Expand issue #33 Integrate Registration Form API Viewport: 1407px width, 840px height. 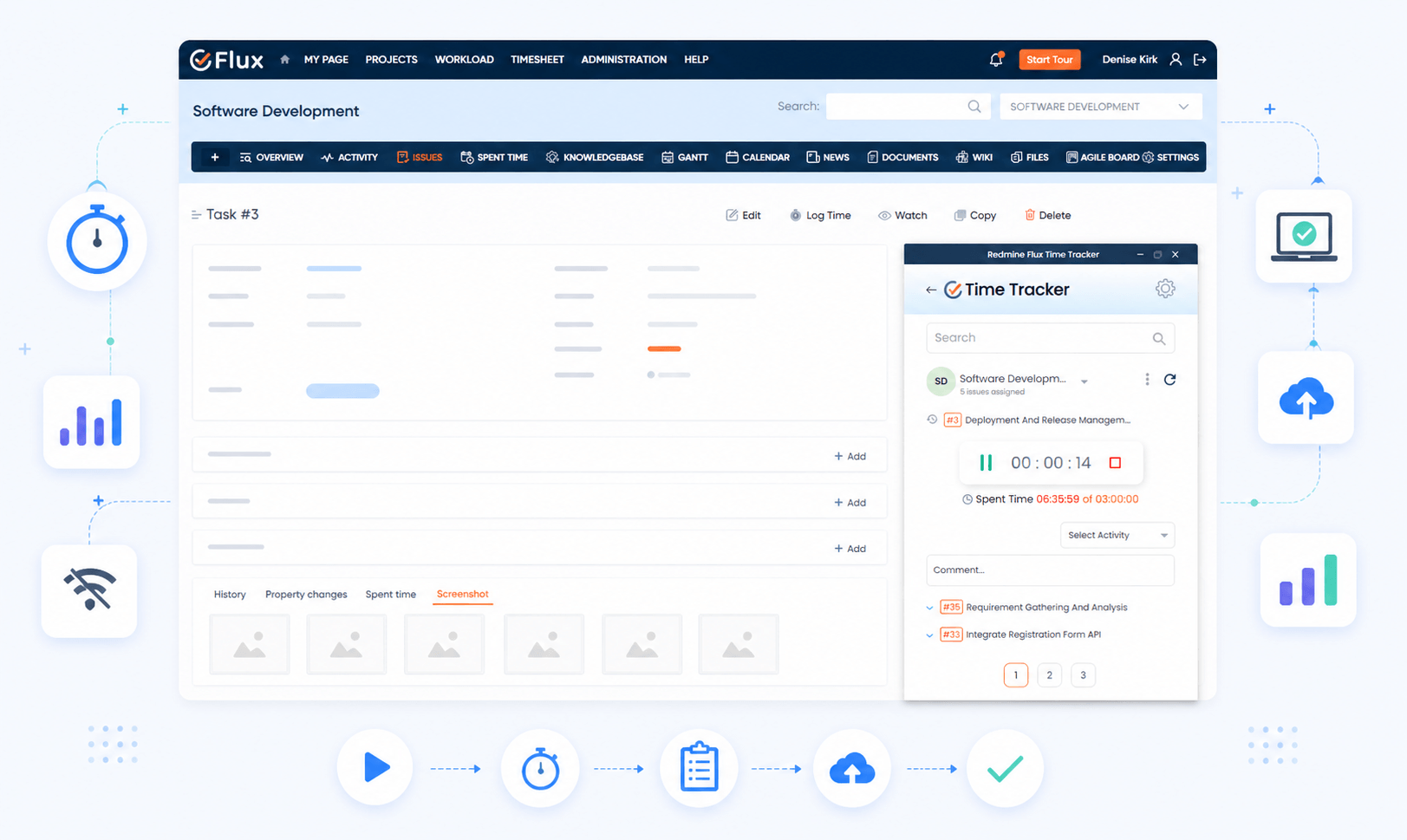[930, 635]
